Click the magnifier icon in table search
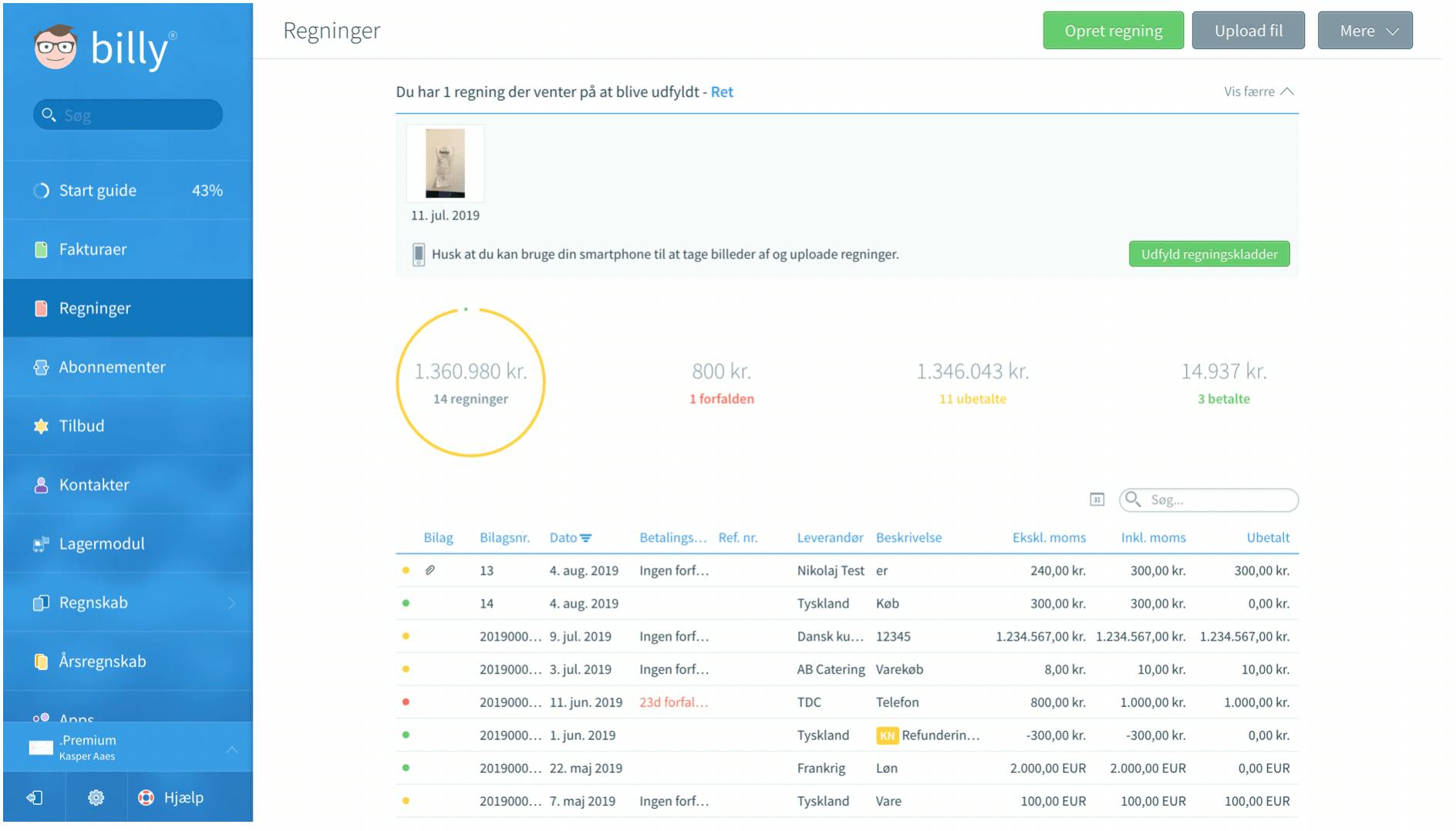1456x831 pixels. [x=1133, y=500]
